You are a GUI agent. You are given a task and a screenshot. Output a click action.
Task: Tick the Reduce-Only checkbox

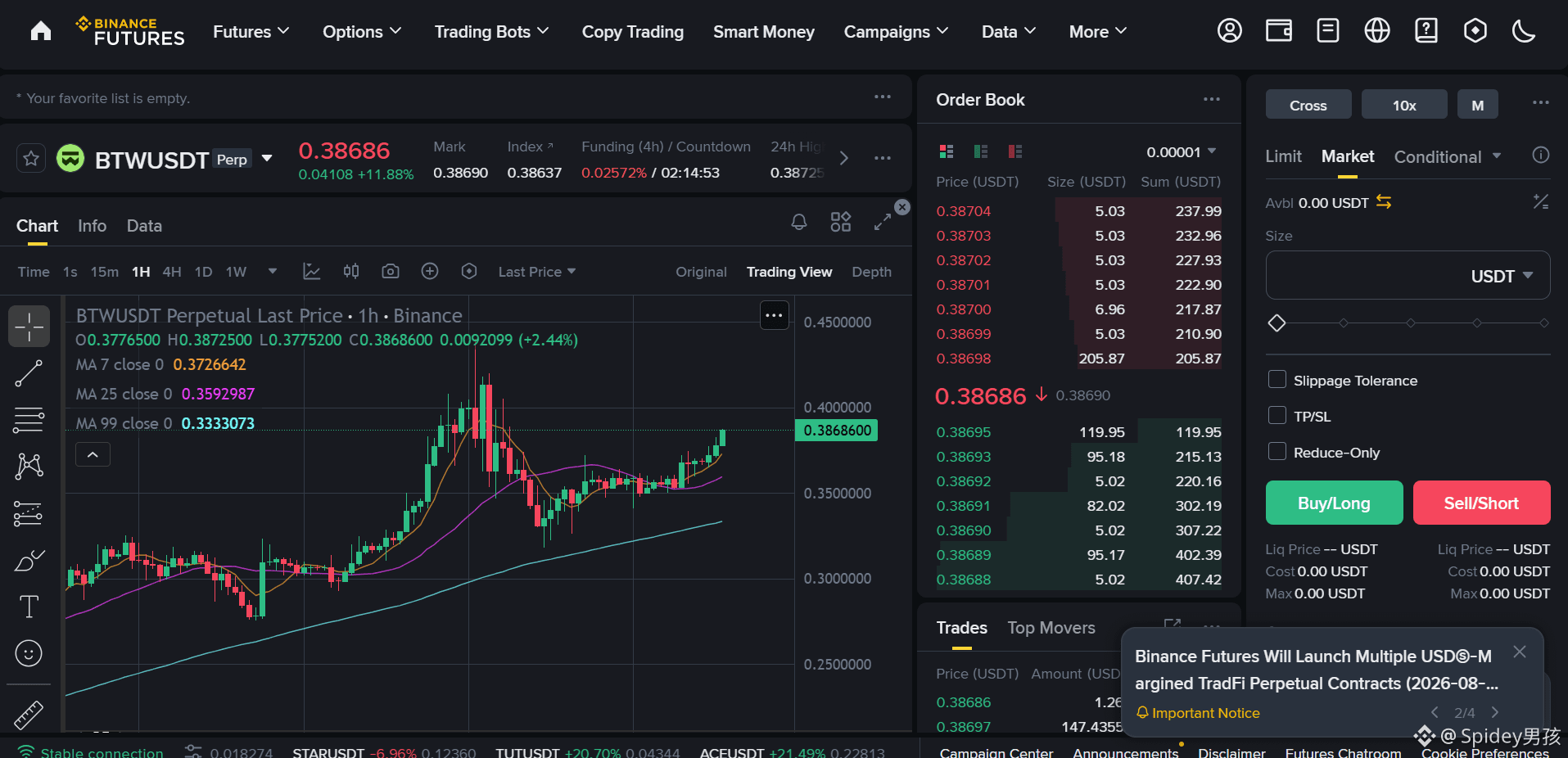click(x=1277, y=452)
